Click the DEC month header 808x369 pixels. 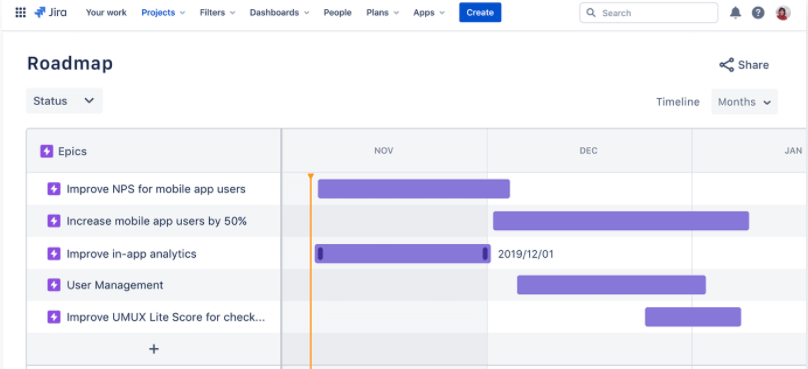[x=588, y=151]
